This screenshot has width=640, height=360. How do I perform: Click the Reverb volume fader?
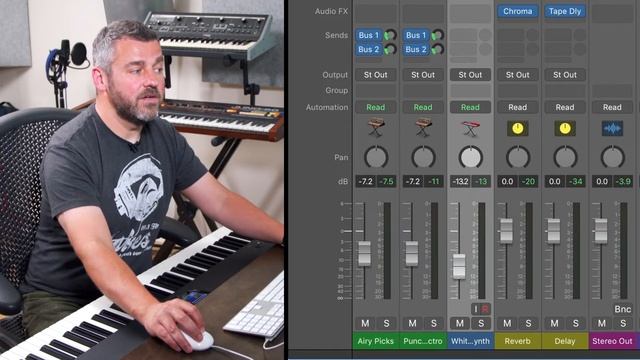(x=506, y=231)
